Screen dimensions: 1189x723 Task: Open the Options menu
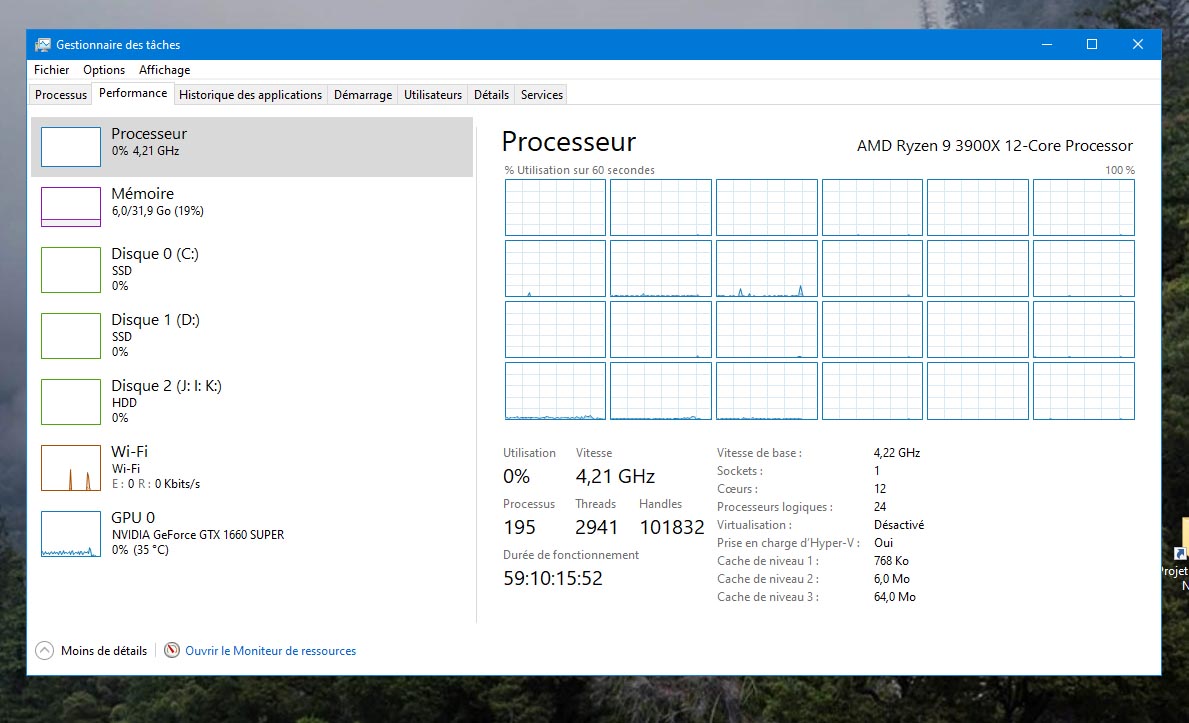(104, 70)
